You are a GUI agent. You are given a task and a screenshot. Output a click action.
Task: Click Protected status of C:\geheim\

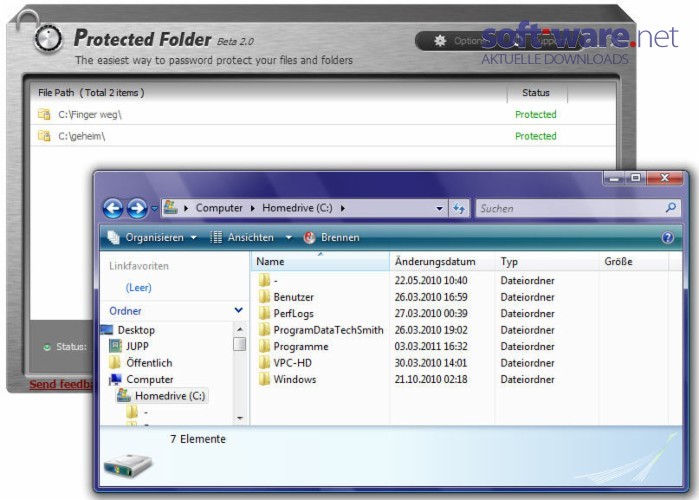pos(535,136)
